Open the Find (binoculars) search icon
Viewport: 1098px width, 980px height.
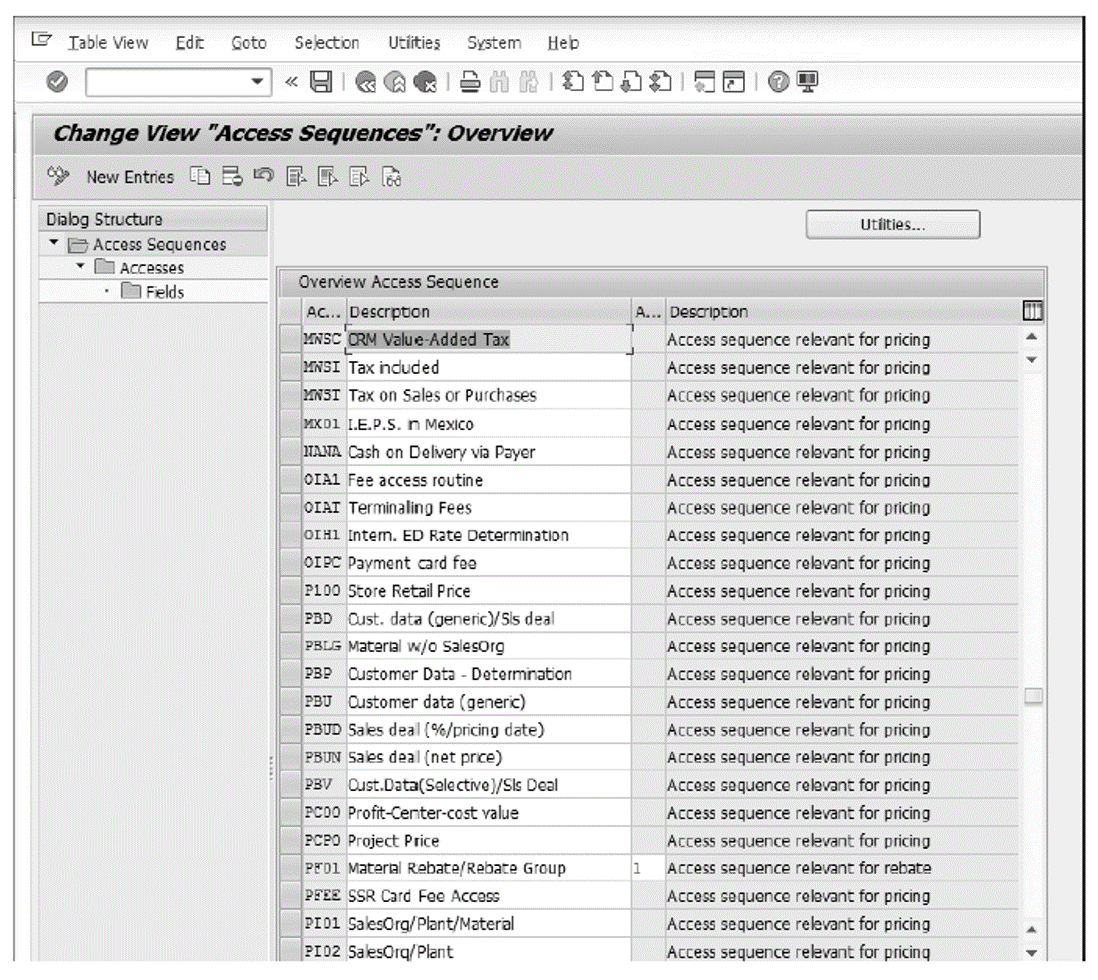[499, 81]
